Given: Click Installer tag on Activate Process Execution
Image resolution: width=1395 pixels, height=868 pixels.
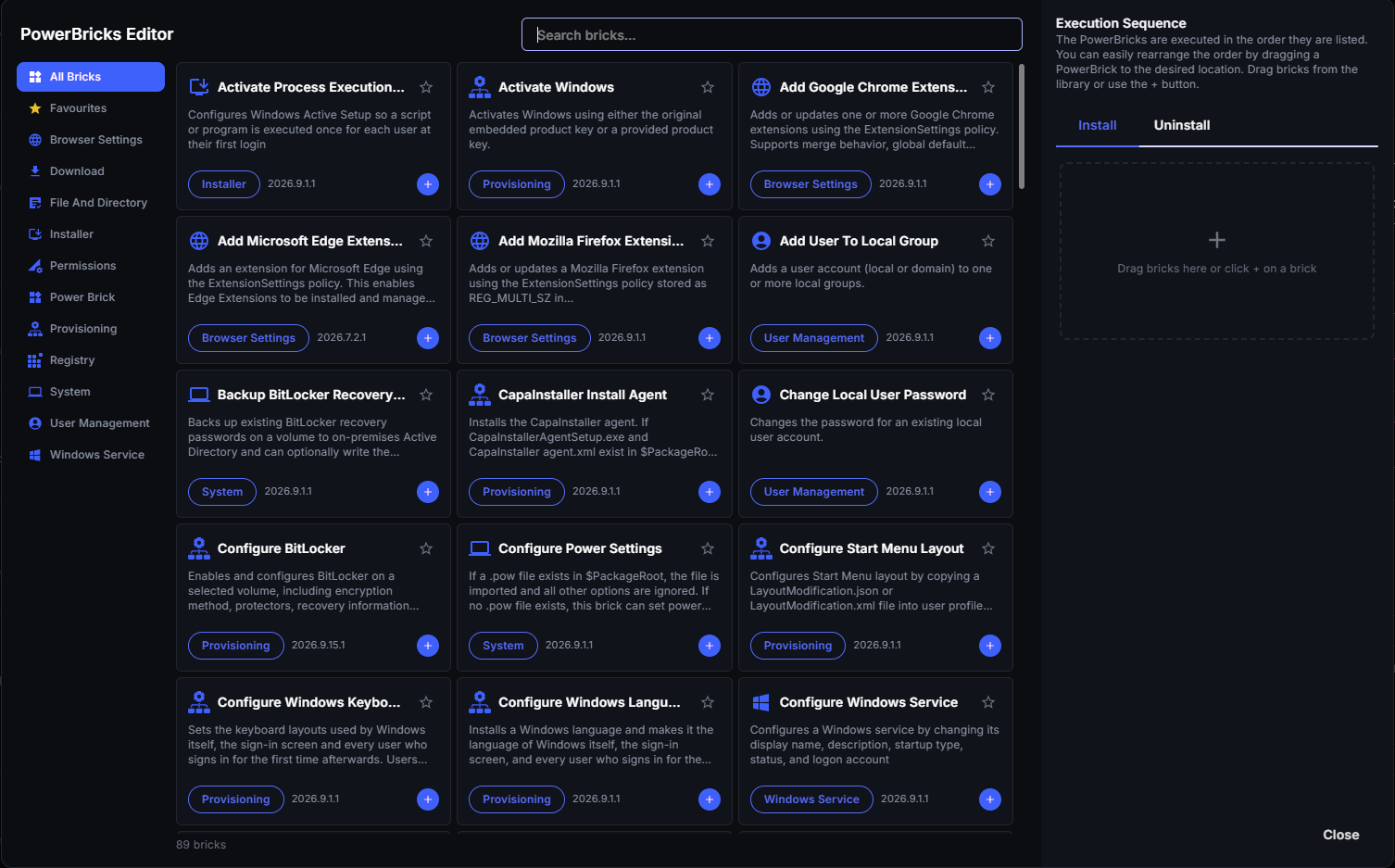Looking at the screenshot, I should 224,184.
